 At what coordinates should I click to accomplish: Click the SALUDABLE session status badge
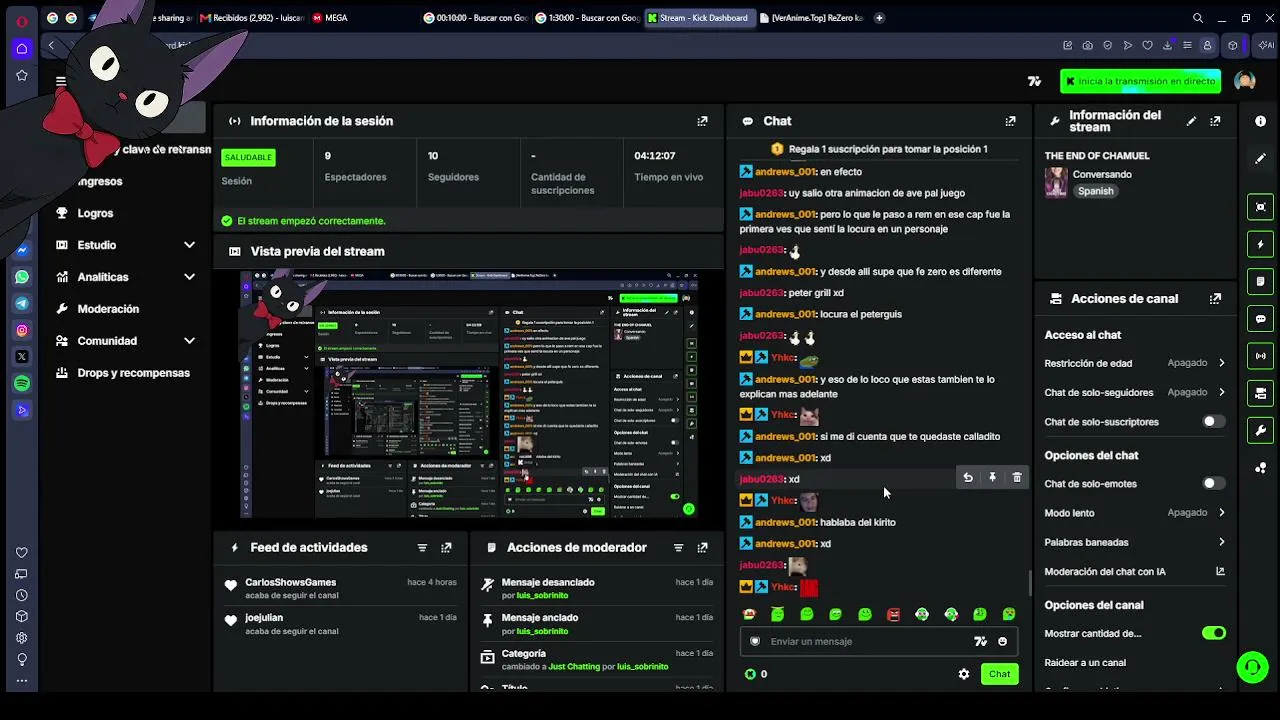[248, 157]
